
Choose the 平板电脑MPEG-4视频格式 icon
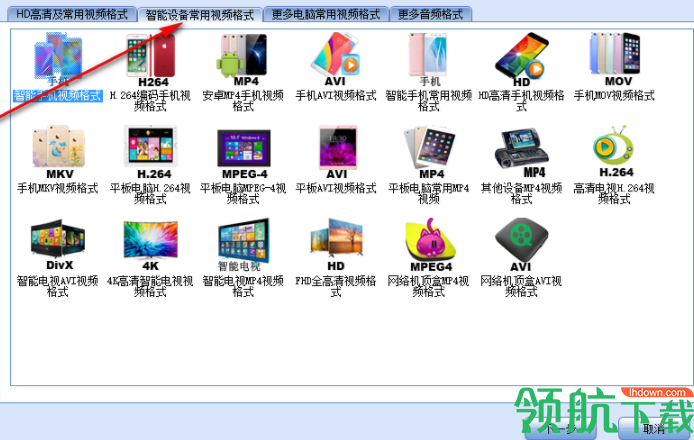[x=244, y=154]
